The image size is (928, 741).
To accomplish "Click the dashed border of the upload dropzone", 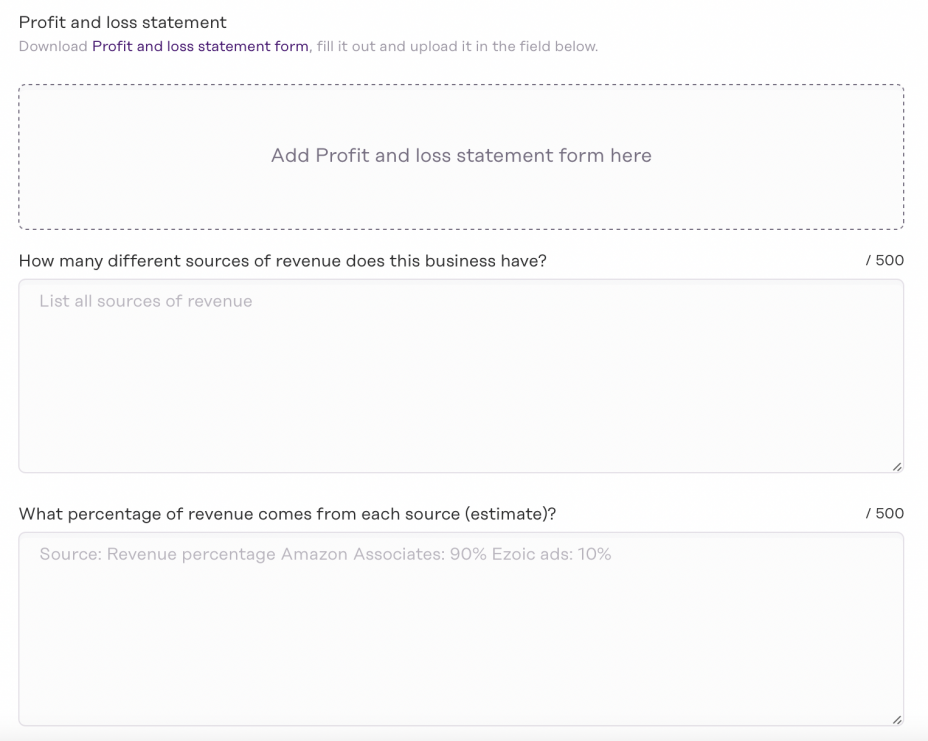I will pos(460,87).
